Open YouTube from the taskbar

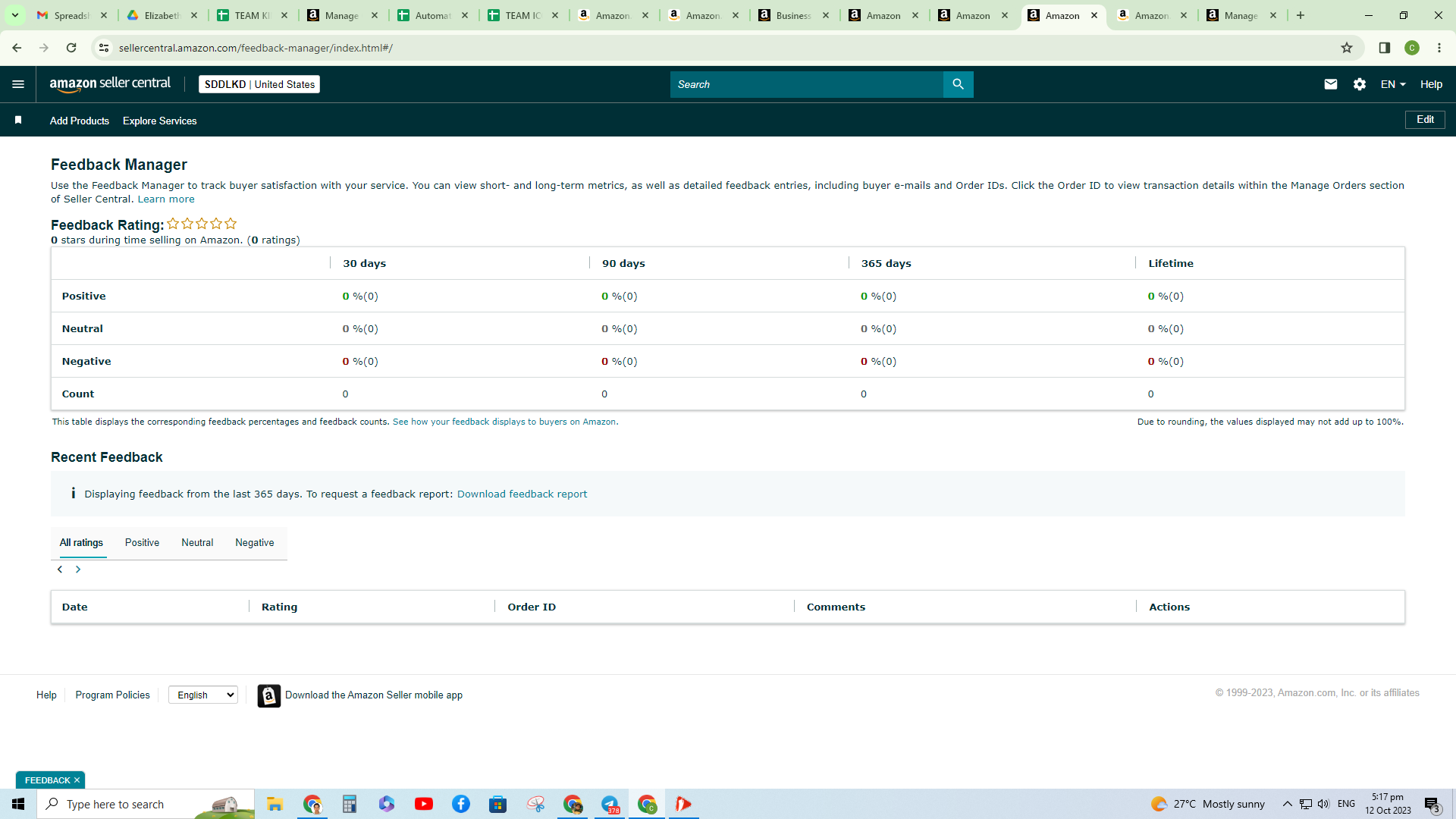[x=424, y=804]
